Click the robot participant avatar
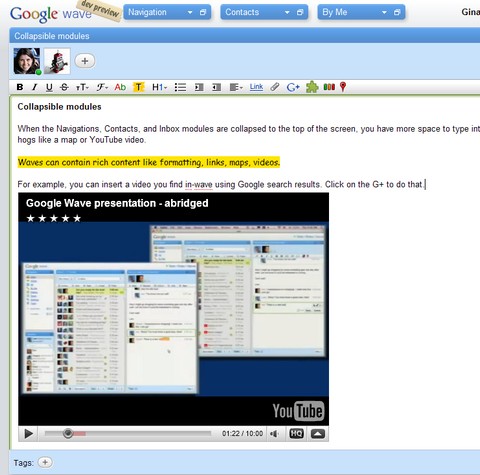The height and width of the screenshot is (475, 480). pos(57,61)
